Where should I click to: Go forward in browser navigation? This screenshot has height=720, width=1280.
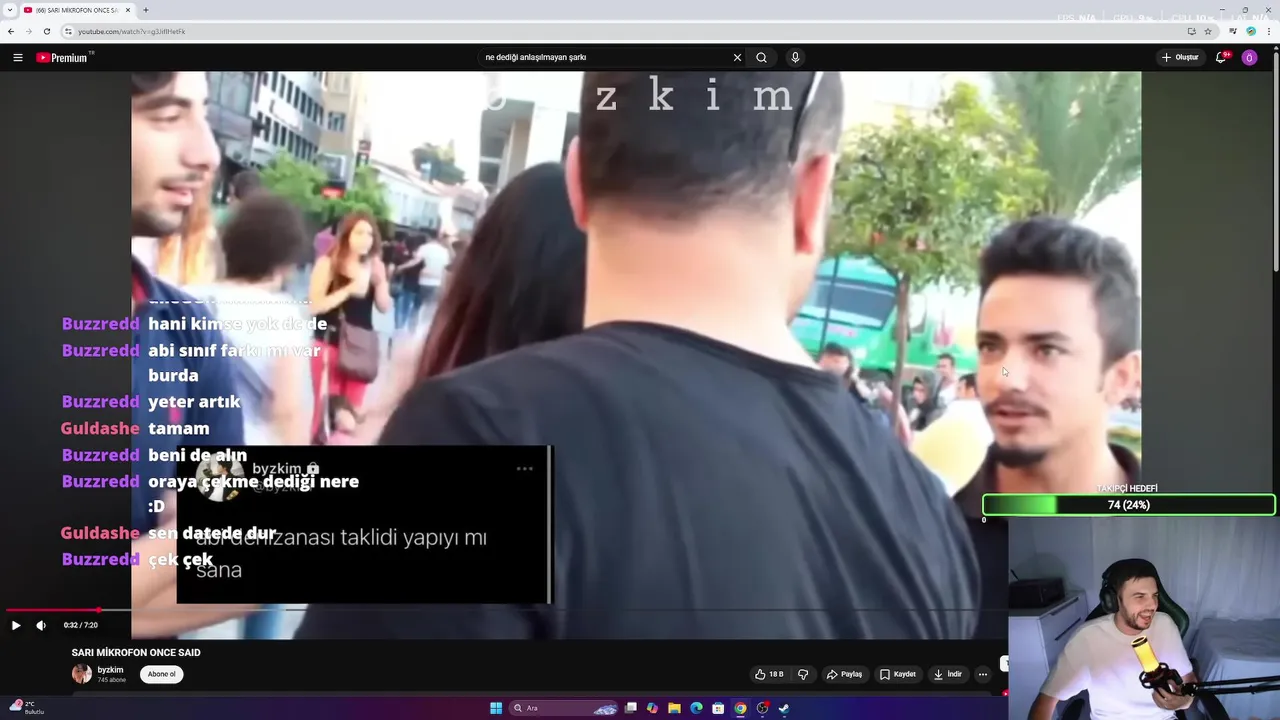click(28, 31)
